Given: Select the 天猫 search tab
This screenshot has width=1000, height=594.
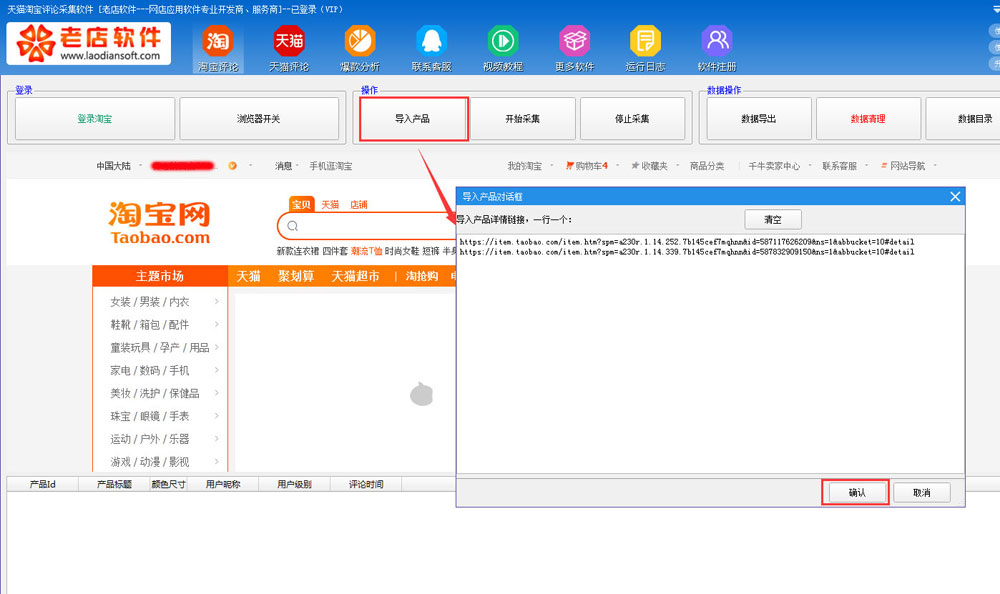Looking at the screenshot, I should 330,205.
